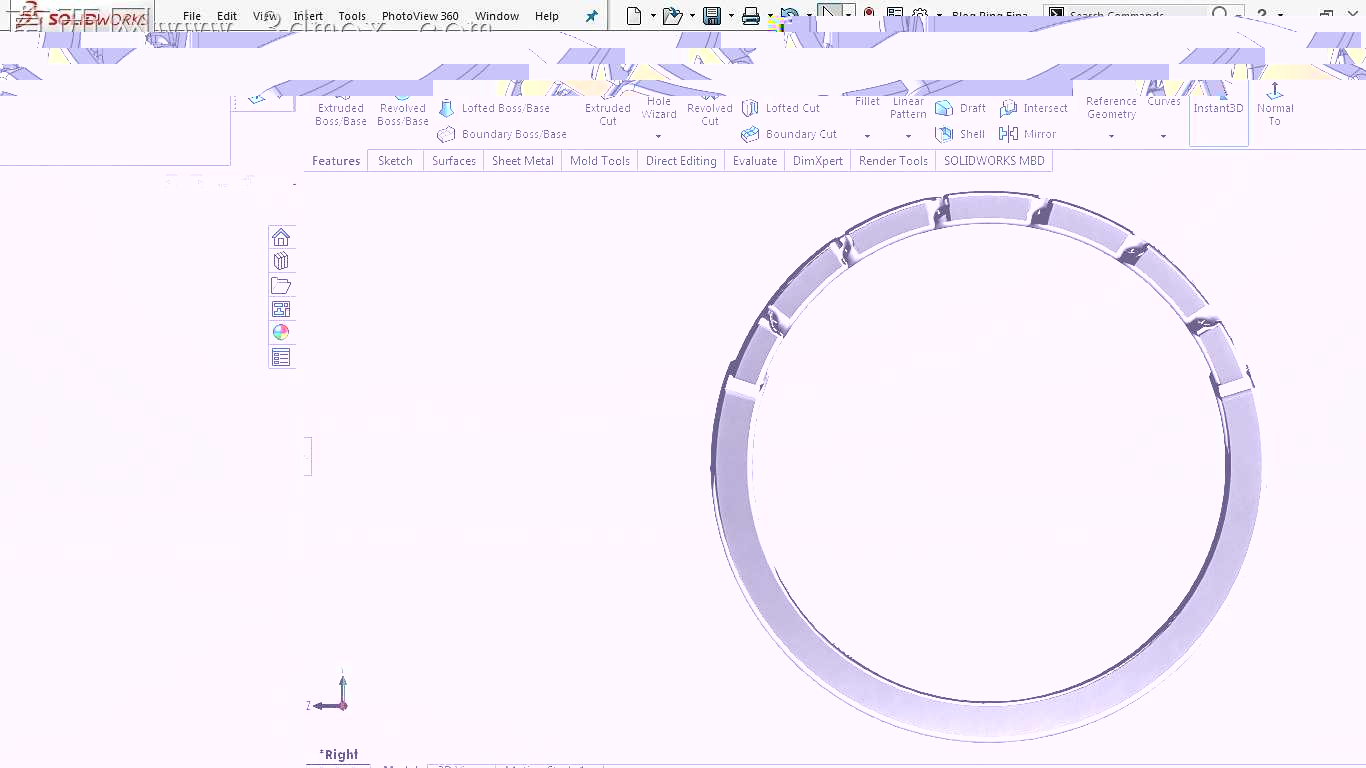Open the New document dropdown arrow
This screenshot has width=1366, height=768.
653,16
